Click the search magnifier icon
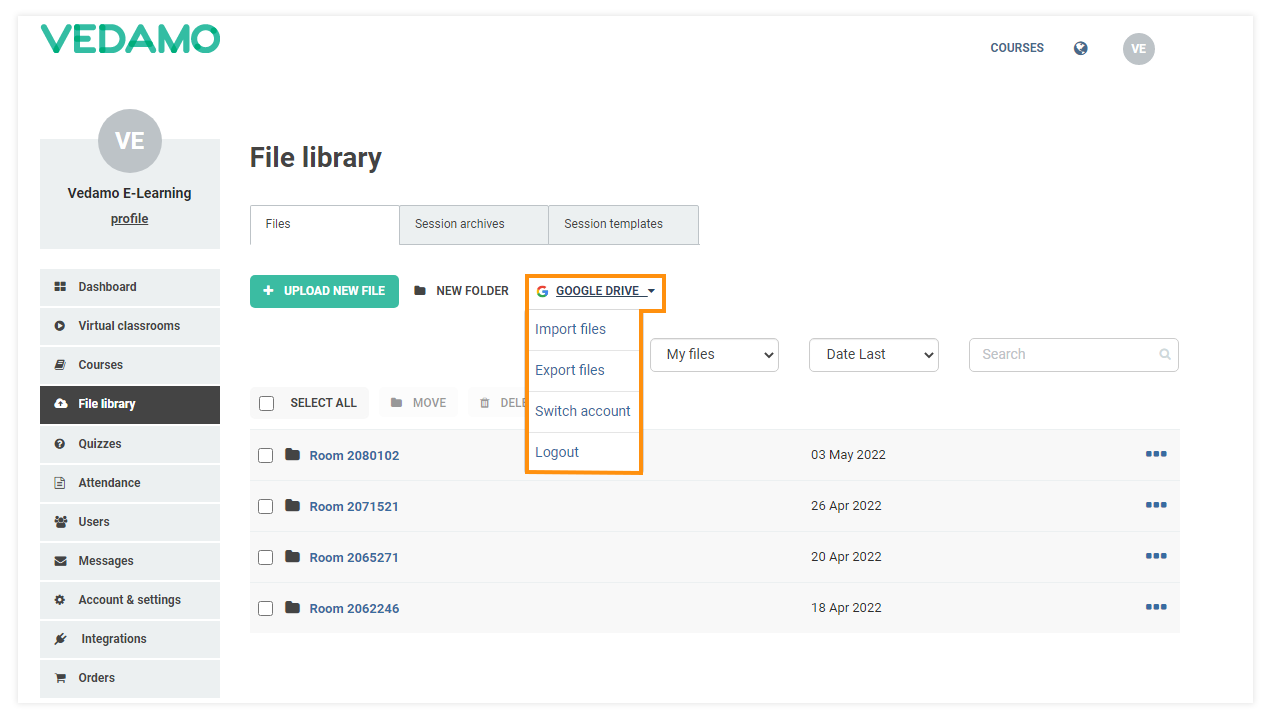This screenshot has height=719, width=1271. coord(1165,354)
